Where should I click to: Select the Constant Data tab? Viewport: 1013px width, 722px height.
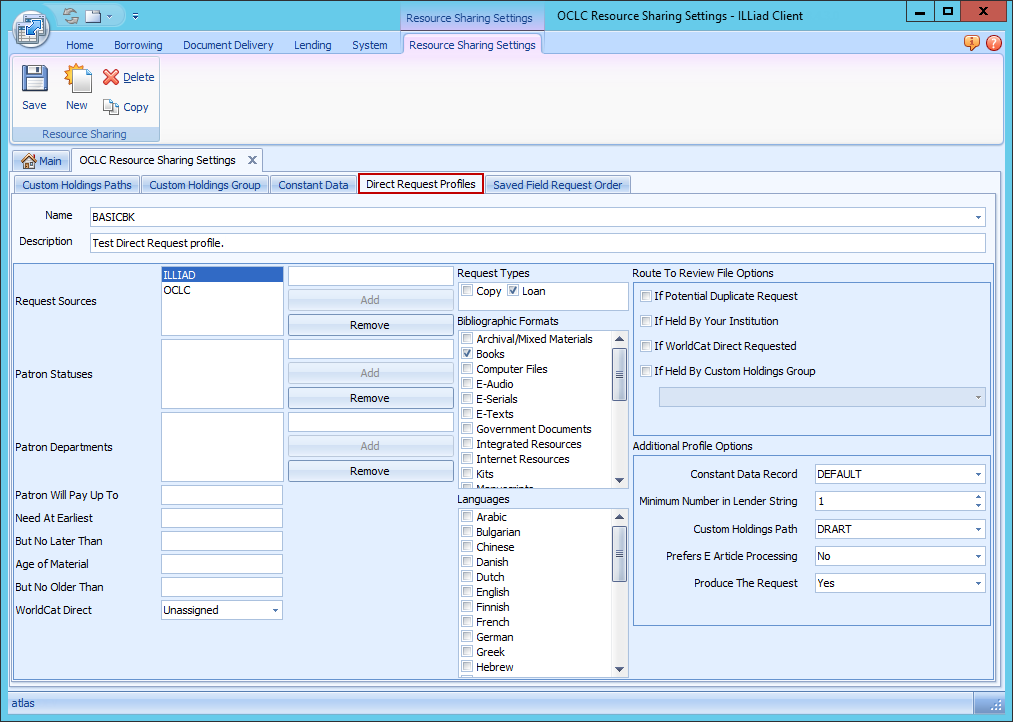pos(313,185)
